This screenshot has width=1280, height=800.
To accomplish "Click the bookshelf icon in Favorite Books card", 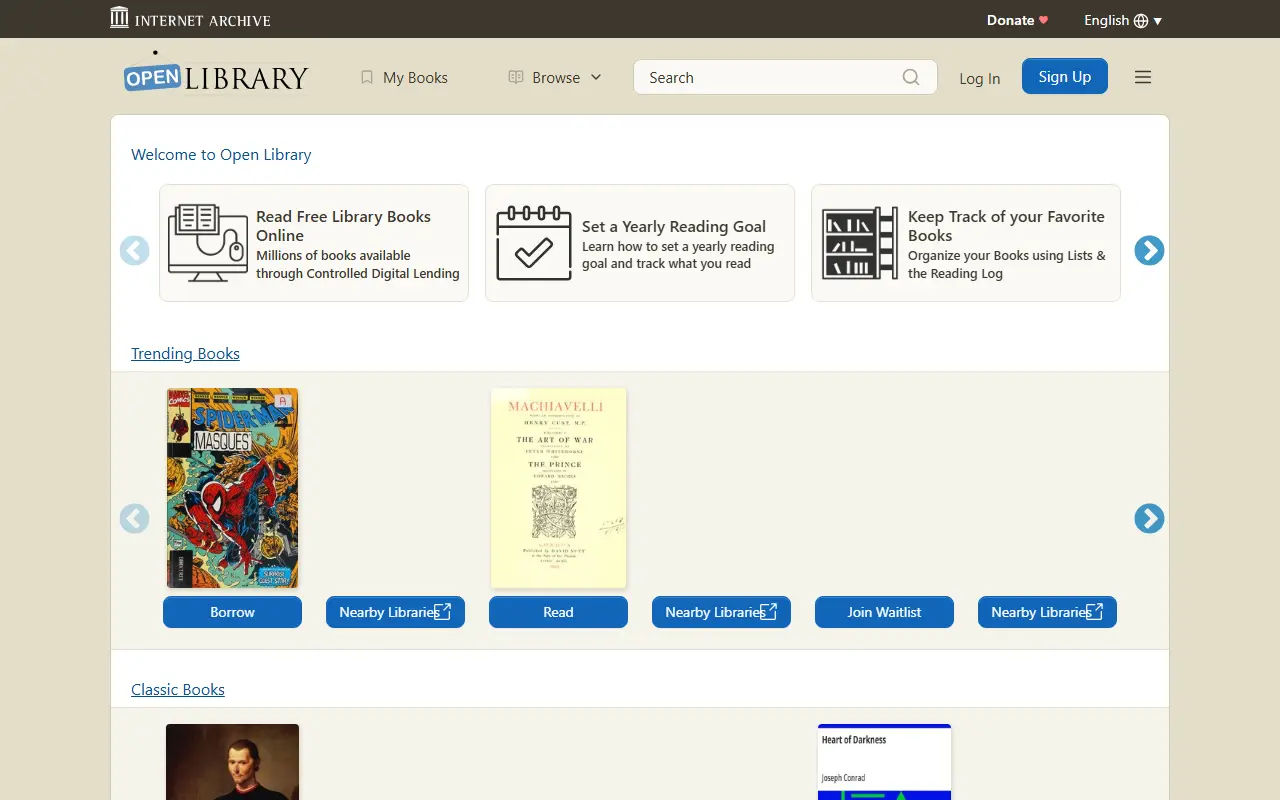I will [x=860, y=242].
